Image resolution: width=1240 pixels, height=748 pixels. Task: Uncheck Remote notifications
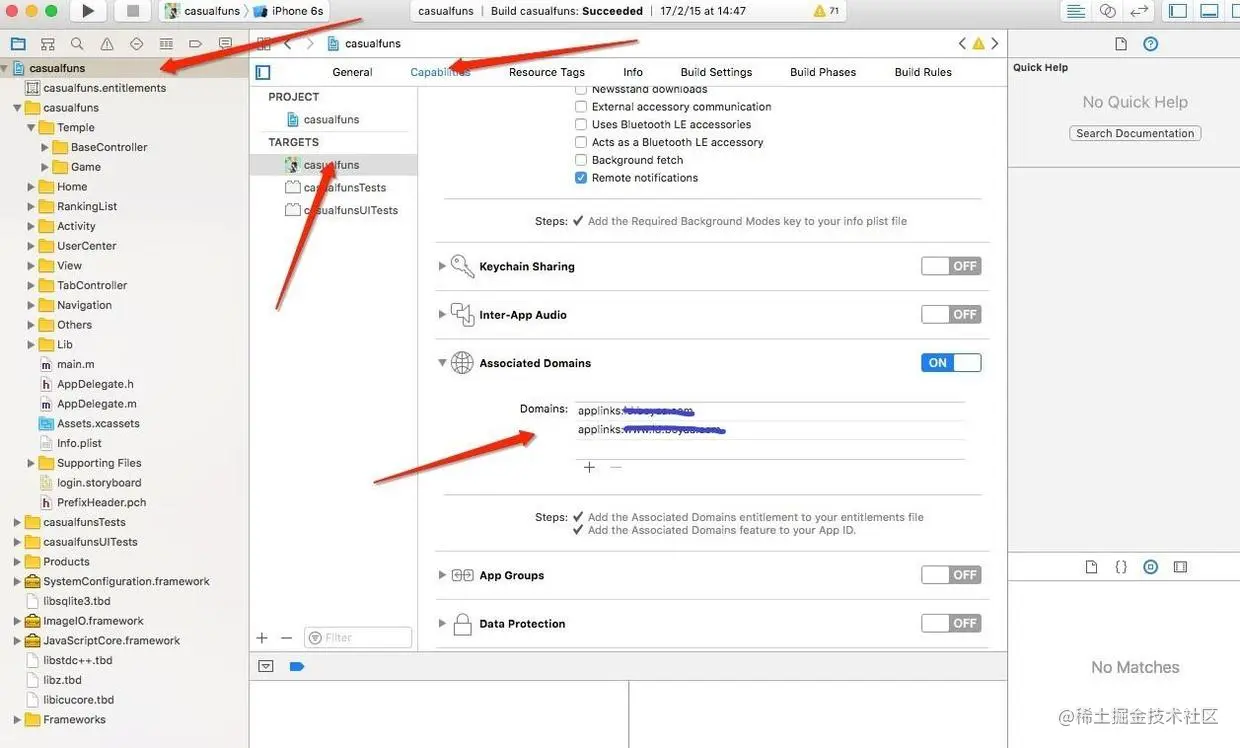click(581, 178)
